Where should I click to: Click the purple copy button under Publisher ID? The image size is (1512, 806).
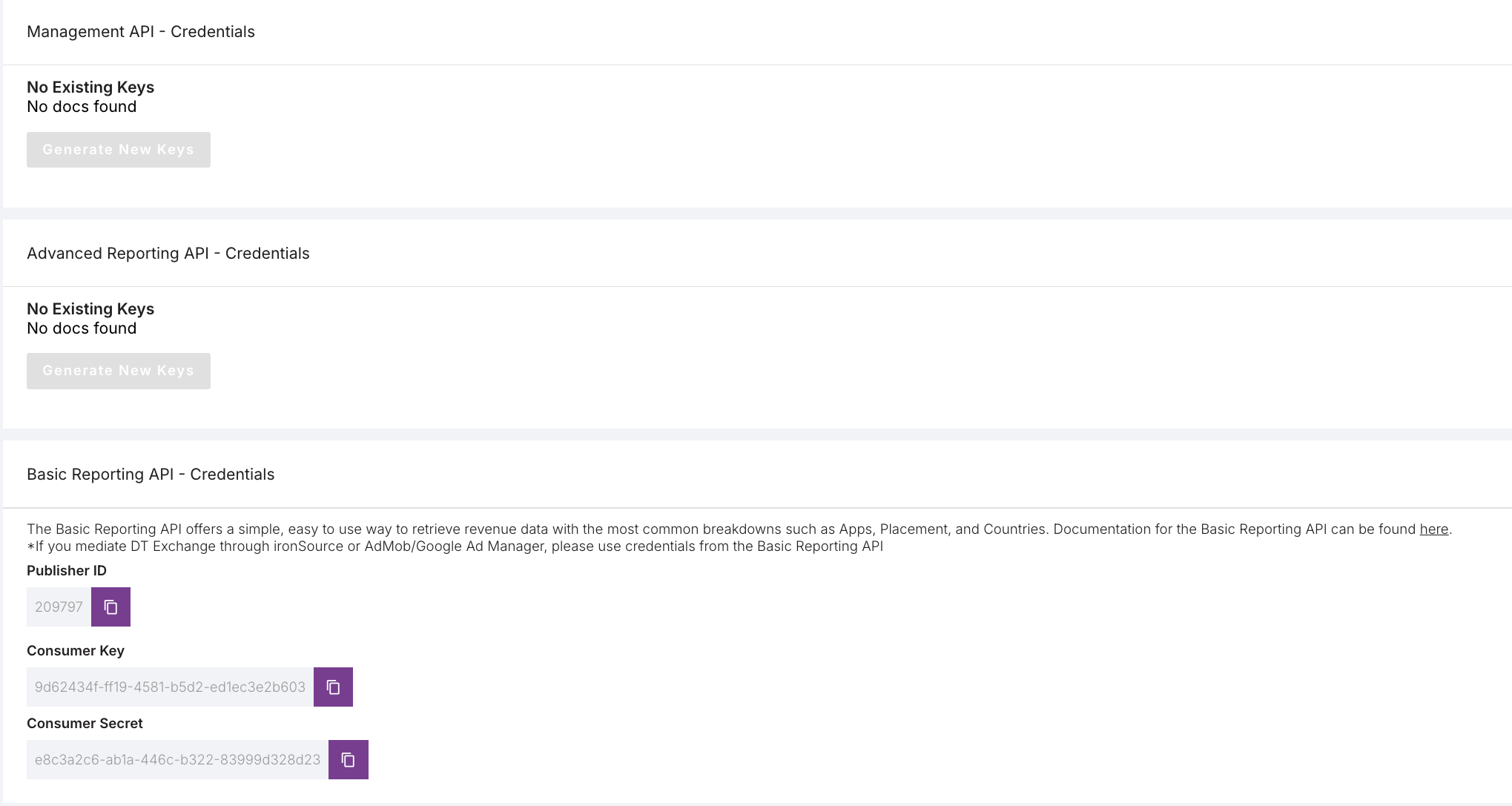[110, 607]
